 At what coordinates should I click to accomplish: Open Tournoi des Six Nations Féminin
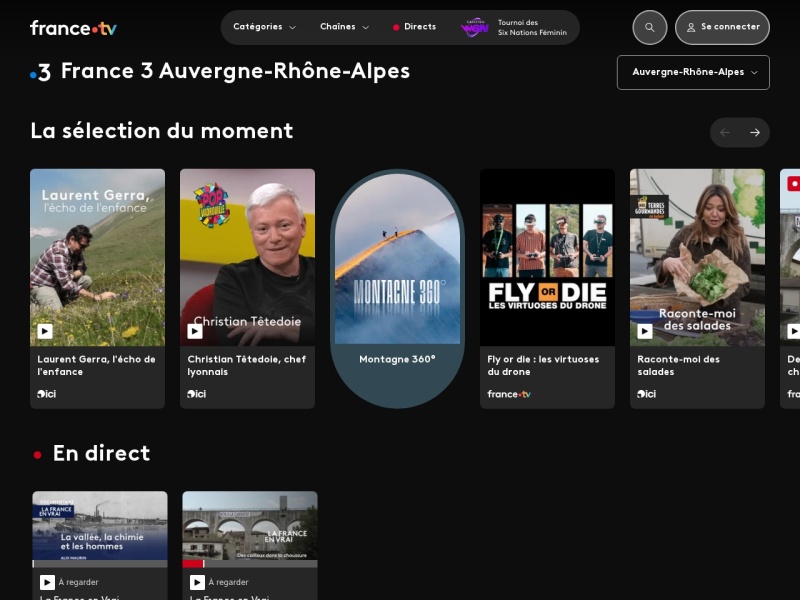point(514,28)
